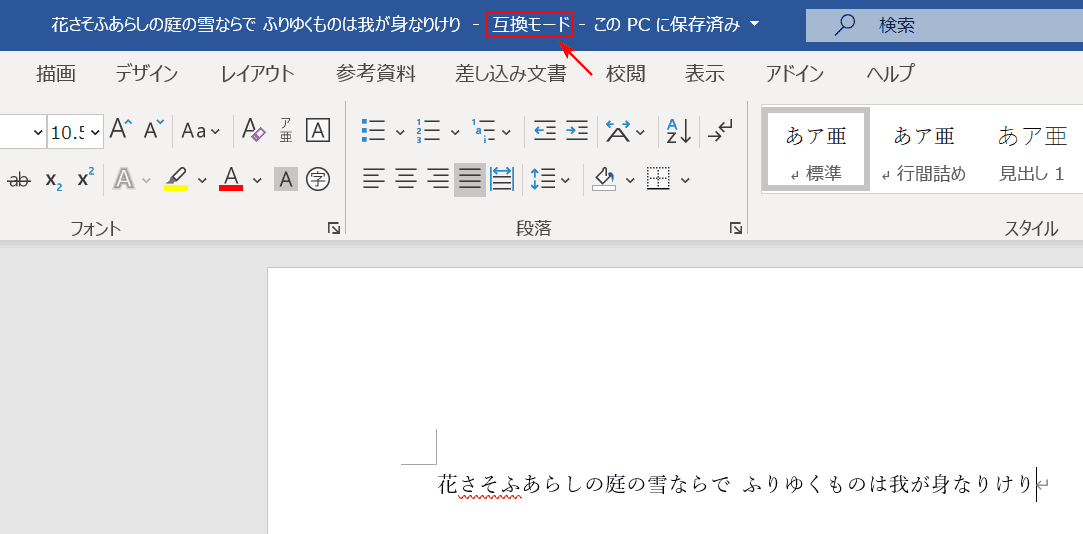The image size is (1083, 534).
Task: Open the Asian layout character scaling tool
Action: 618,130
